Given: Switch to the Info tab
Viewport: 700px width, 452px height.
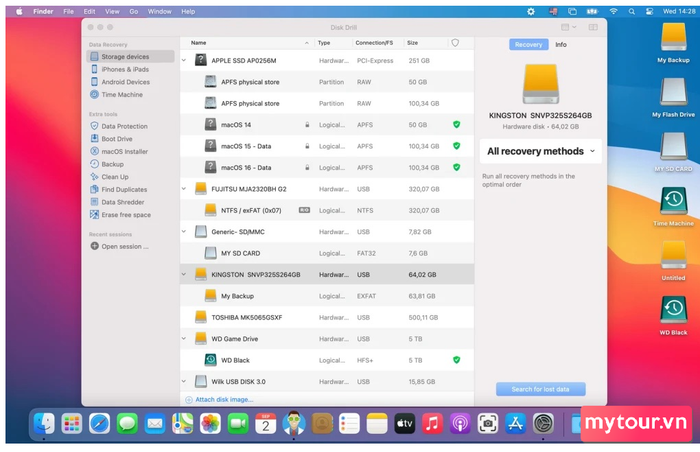Looking at the screenshot, I should point(561,45).
